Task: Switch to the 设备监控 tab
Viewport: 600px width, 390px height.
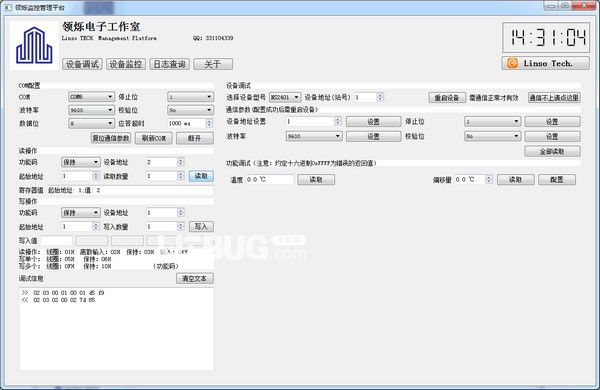Action: point(126,64)
